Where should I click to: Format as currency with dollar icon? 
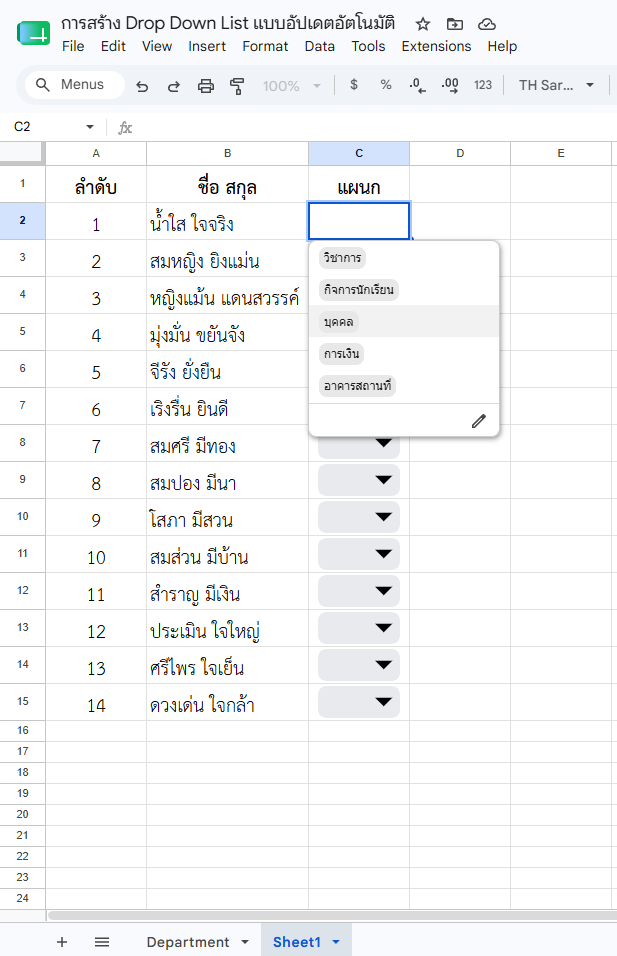point(354,85)
